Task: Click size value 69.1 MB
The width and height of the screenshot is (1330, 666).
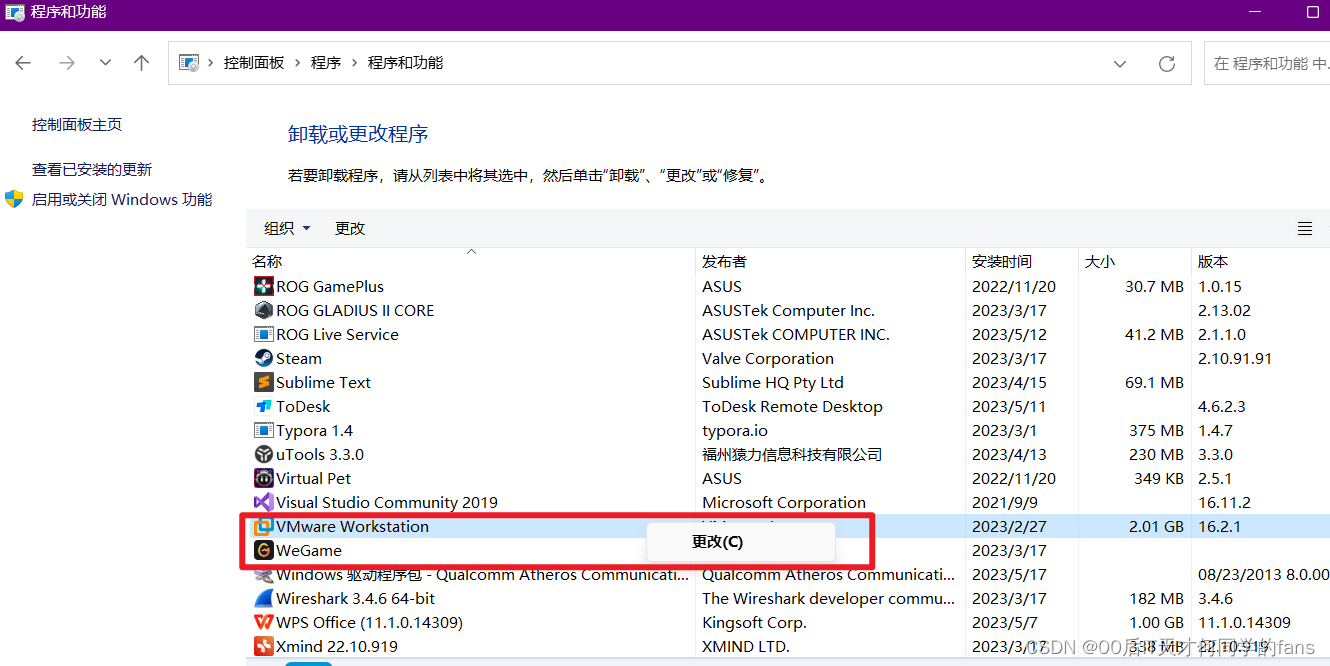Action: click(x=1154, y=382)
